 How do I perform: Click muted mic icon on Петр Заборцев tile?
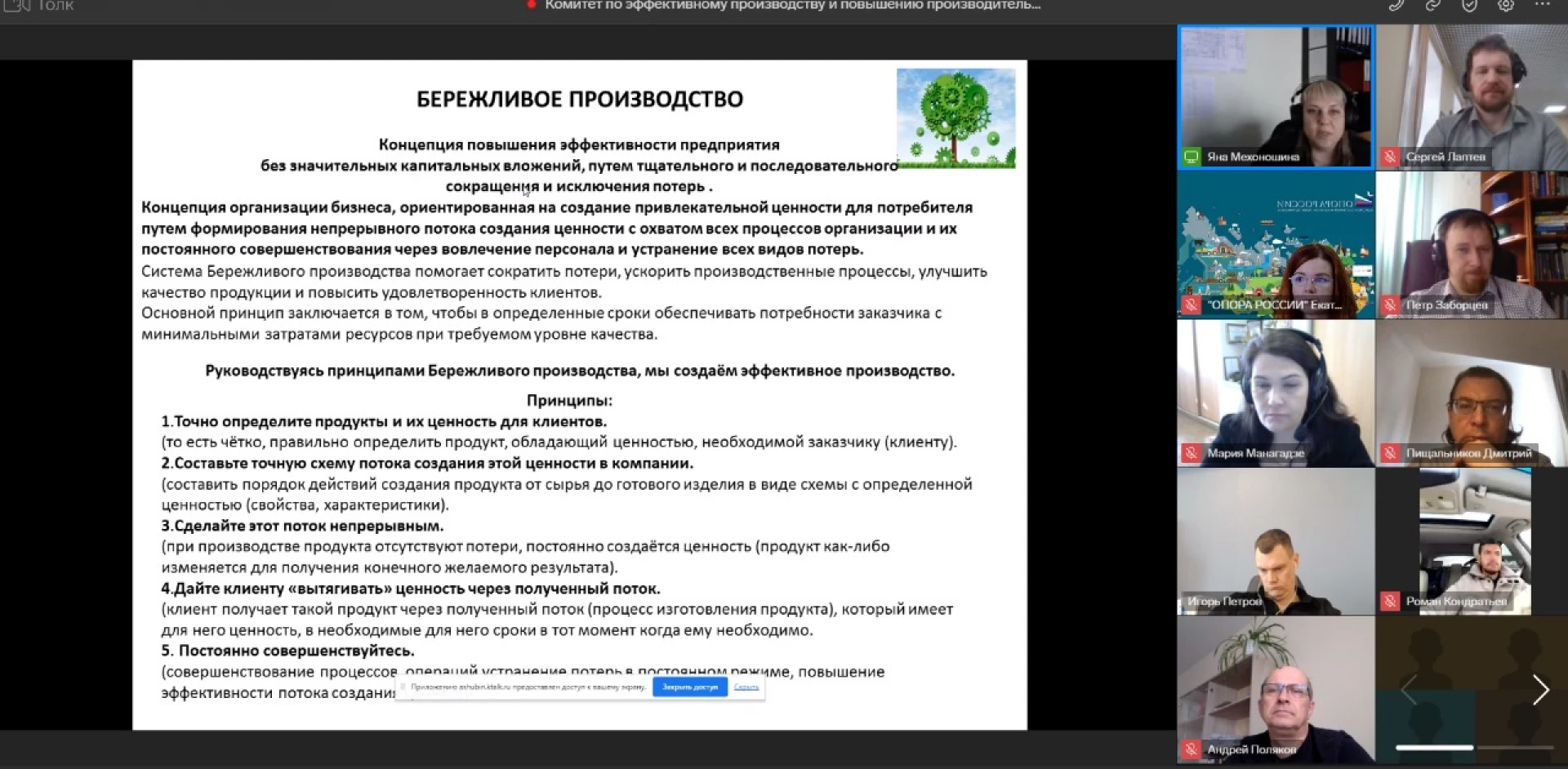click(1390, 305)
